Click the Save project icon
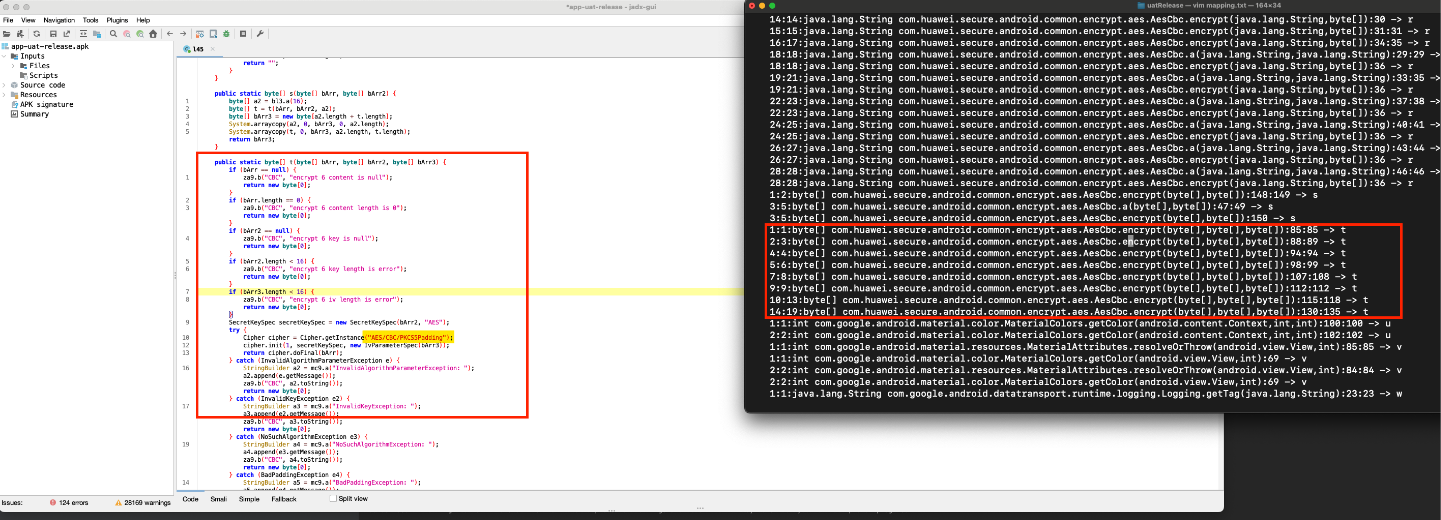The height and width of the screenshot is (520, 1441). tap(54, 33)
